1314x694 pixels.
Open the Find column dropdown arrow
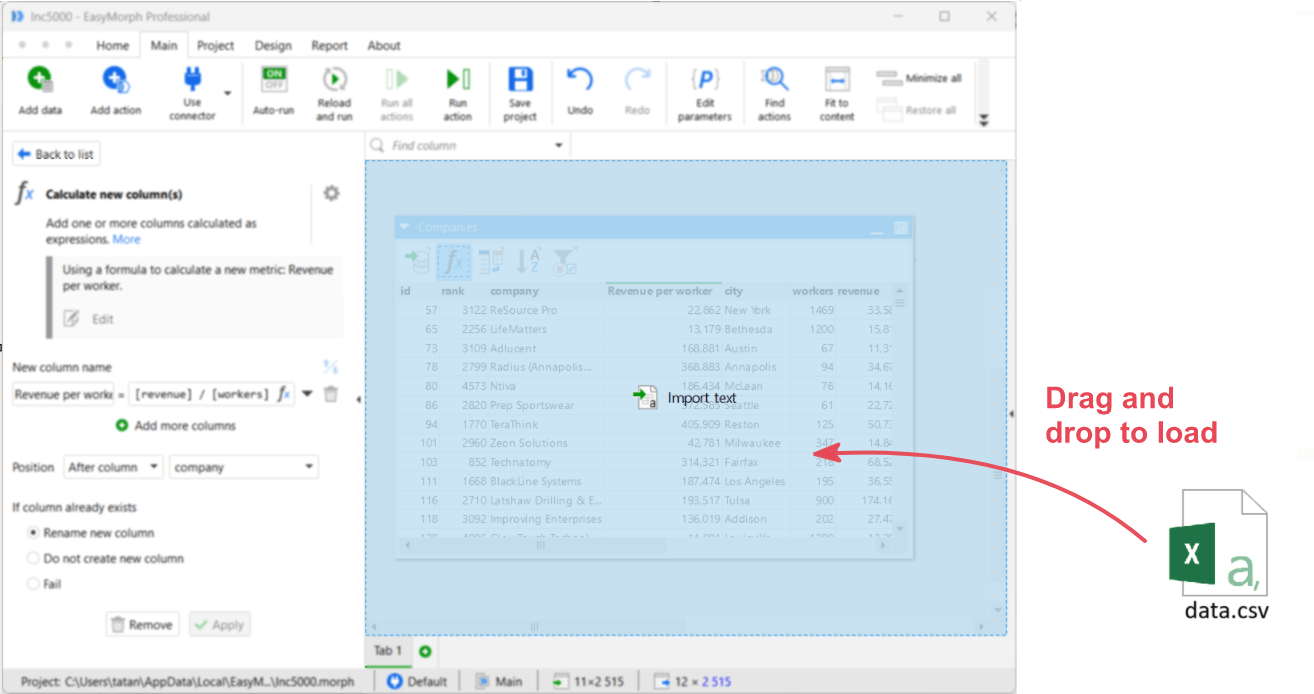point(559,146)
